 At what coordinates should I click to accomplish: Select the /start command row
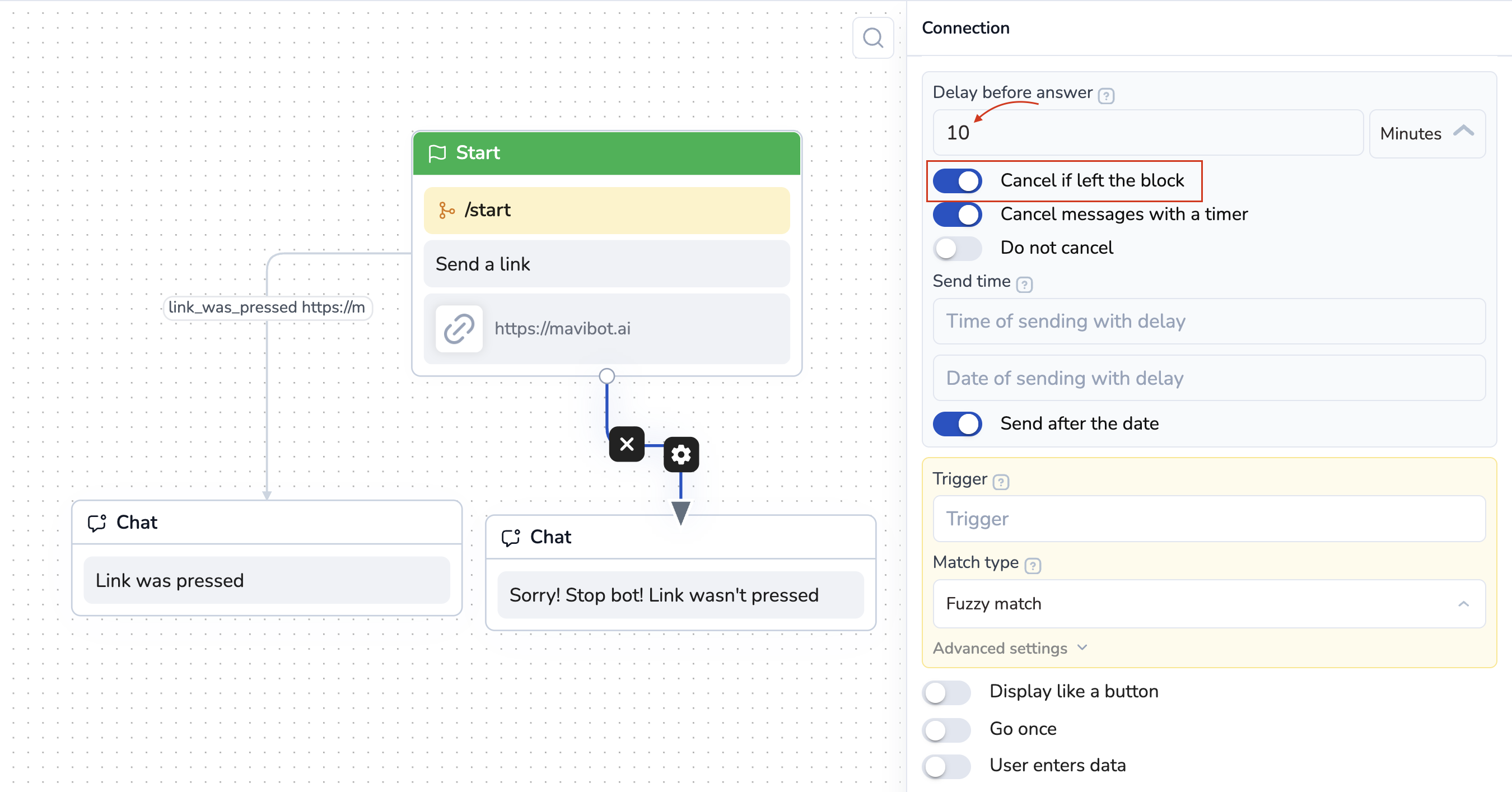(x=606, y=210)
